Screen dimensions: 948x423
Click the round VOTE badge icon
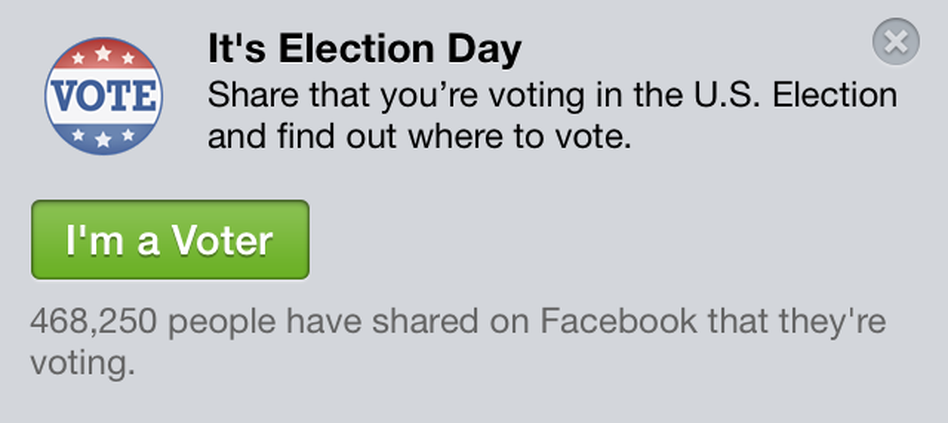coord(103,96)
